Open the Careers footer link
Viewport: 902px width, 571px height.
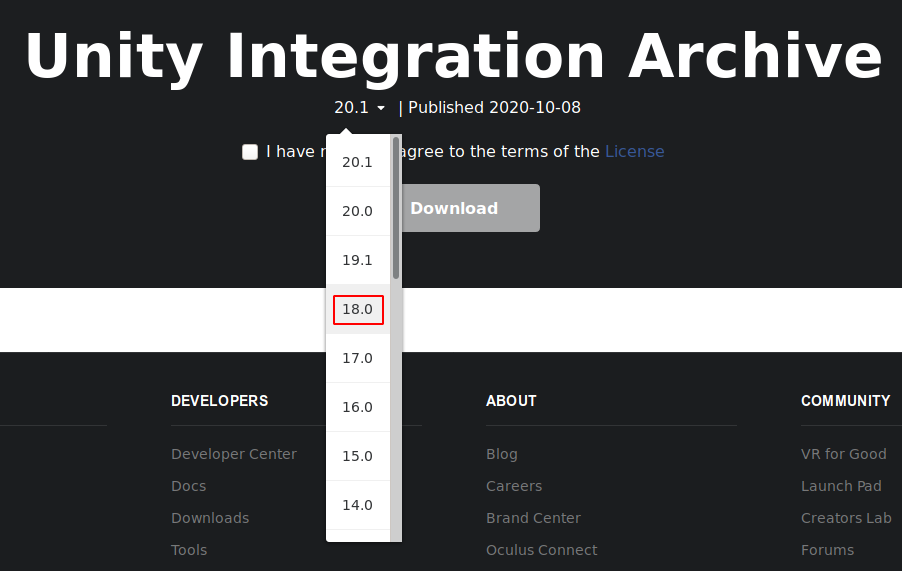[x=514, y=486]
